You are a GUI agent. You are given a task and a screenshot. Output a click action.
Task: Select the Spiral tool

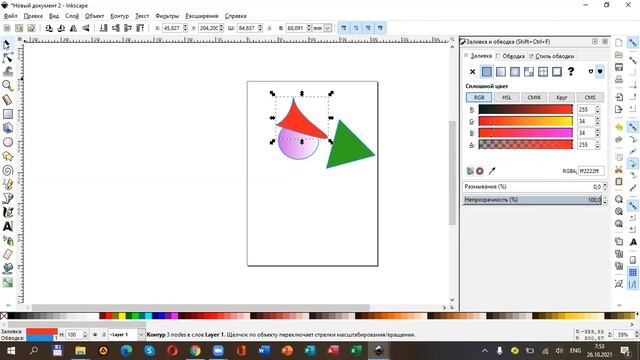click(7, 170)
